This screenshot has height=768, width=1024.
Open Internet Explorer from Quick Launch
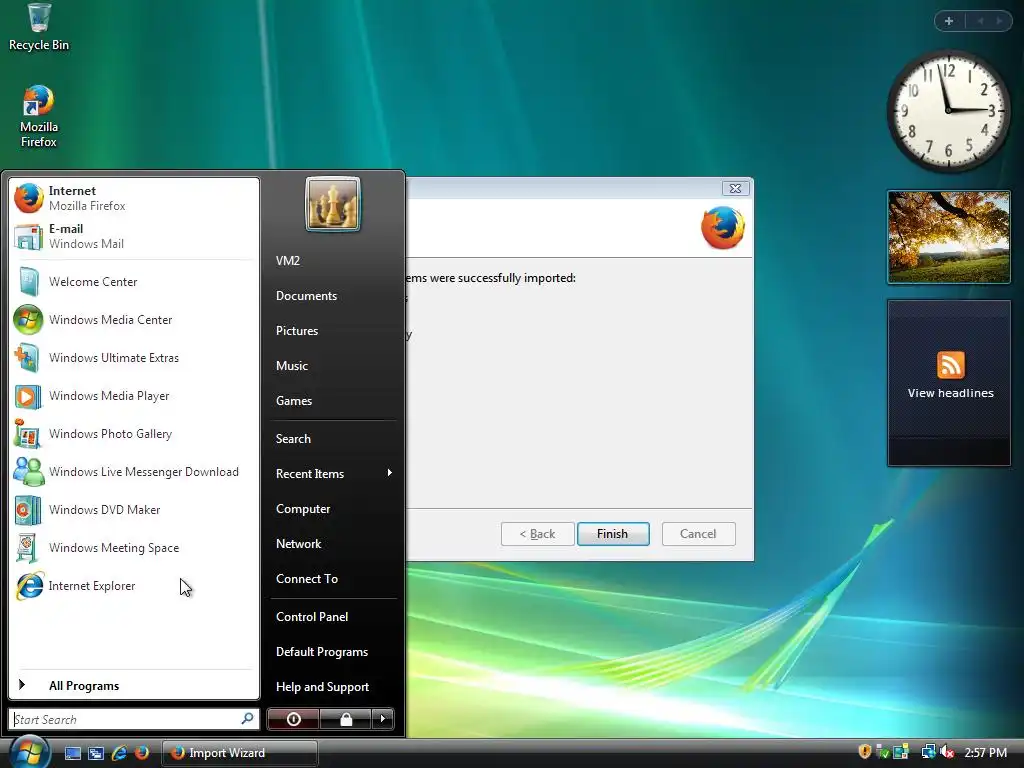pyautogui.click(x=119, y=753)
